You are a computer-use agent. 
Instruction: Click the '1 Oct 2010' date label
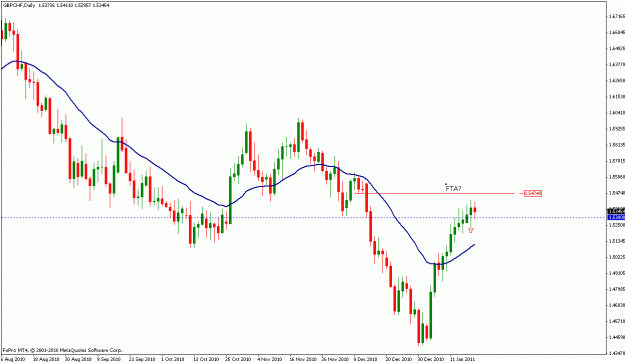[x=173, y=359]
